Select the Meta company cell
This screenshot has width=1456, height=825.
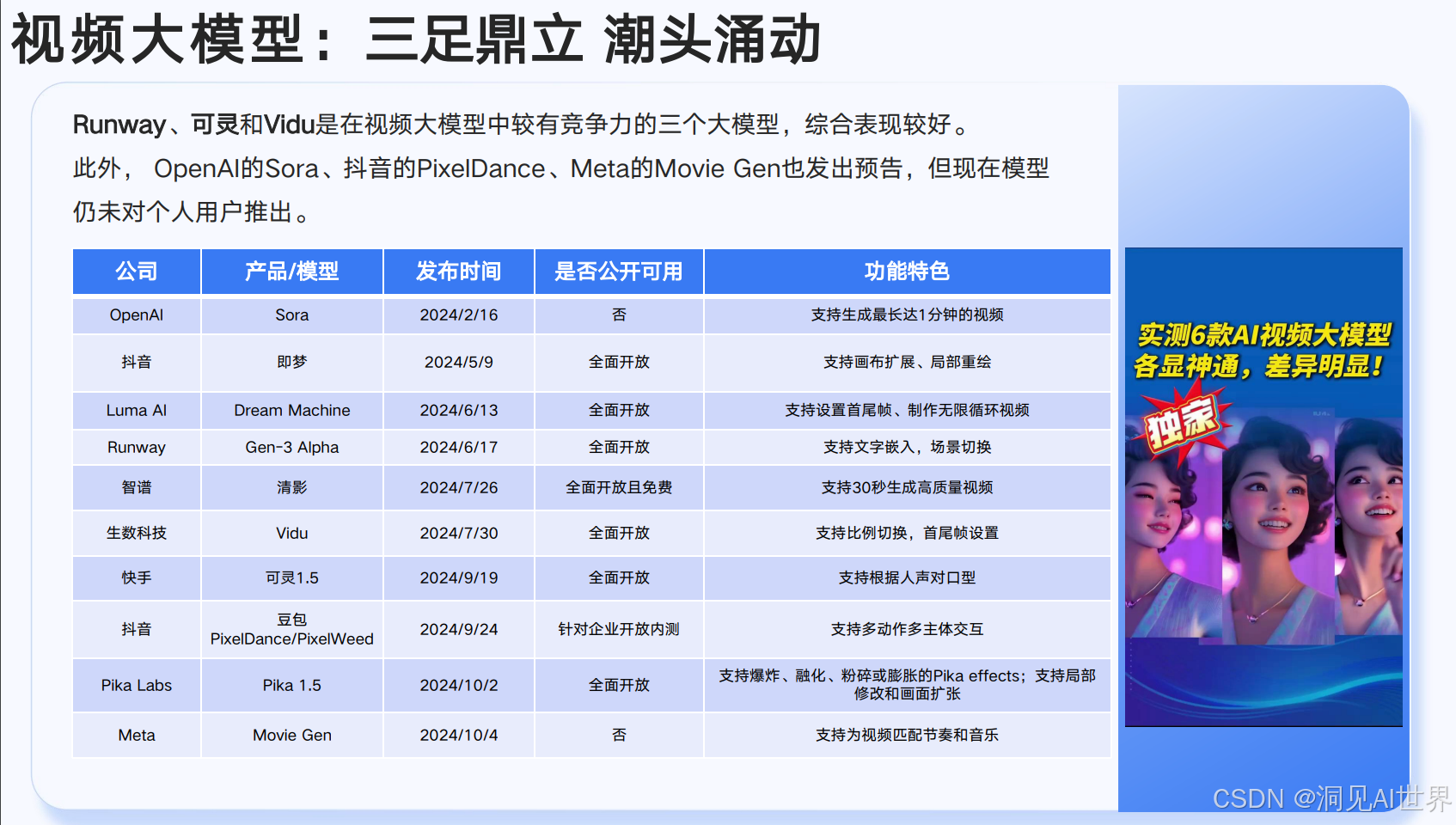coord(137,736)
